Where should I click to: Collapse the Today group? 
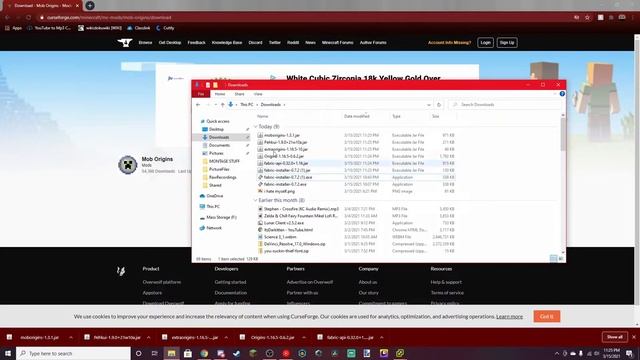(x=256, y=127)
